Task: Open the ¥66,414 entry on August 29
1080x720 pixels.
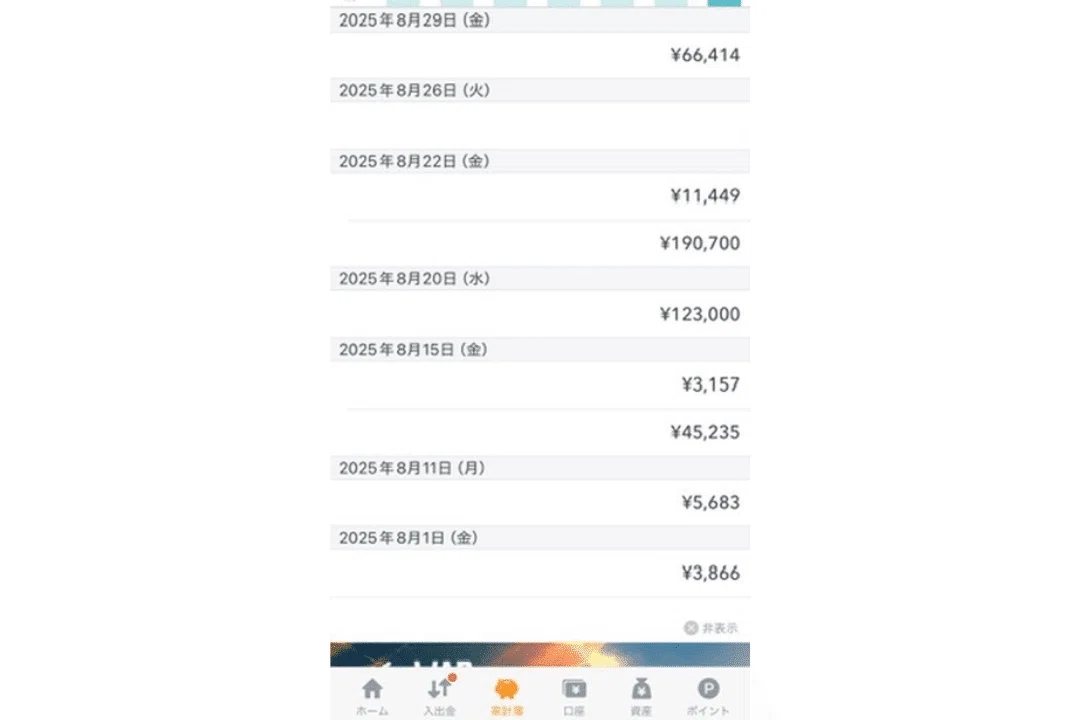Action: [x=540, y=55]
